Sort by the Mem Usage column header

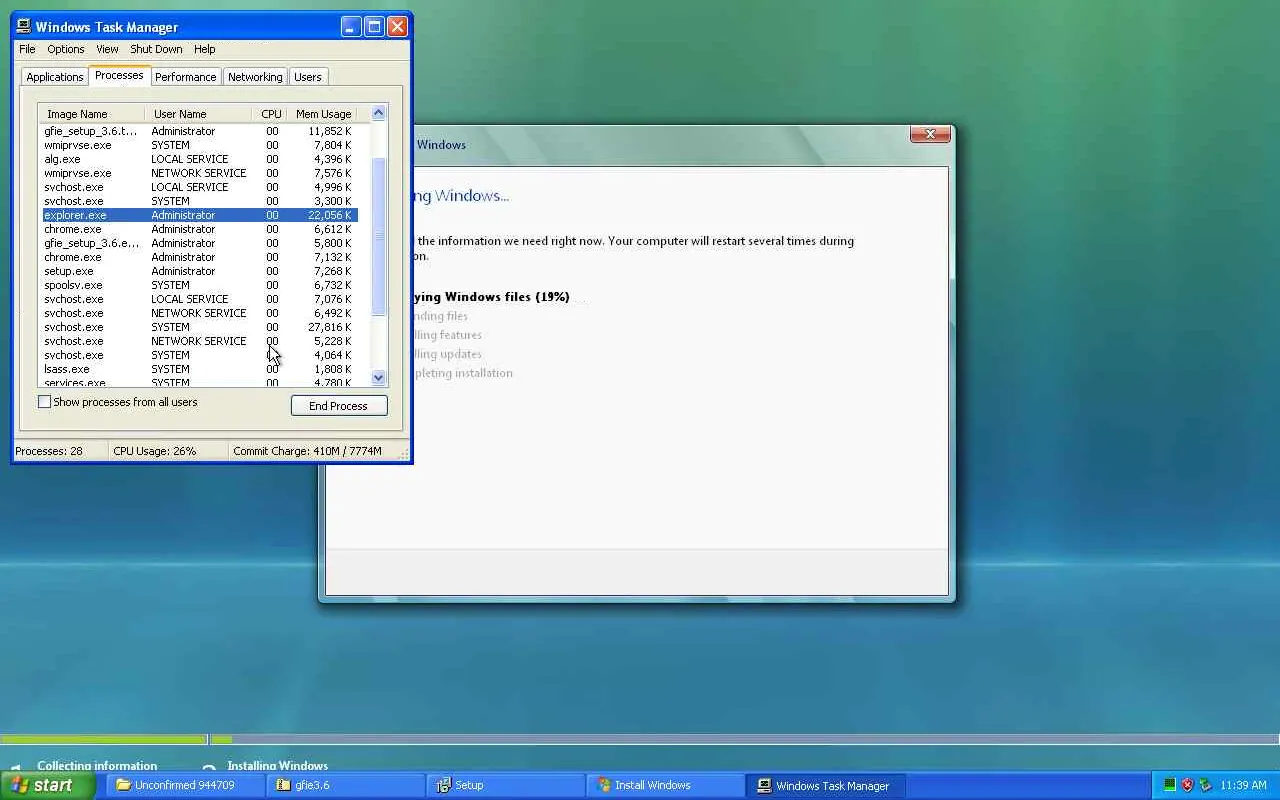tap(322, 114)
